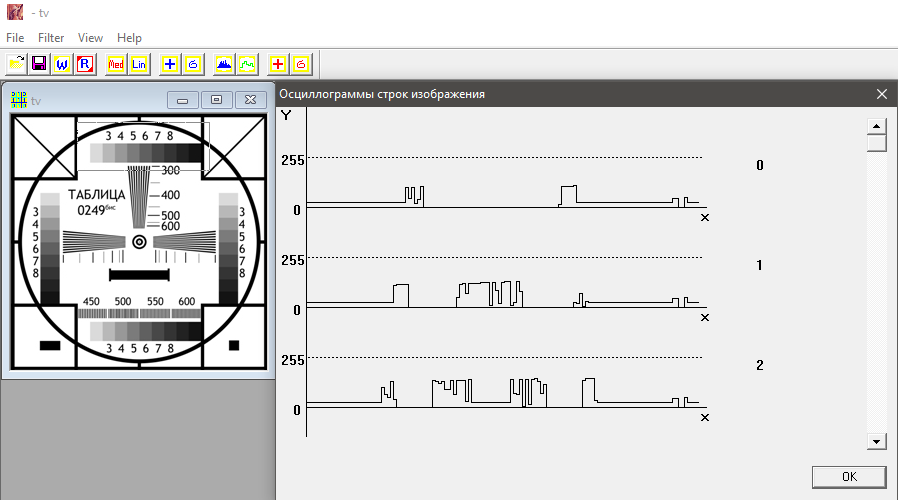Click the red sigma toolbar icon
This screenshot has height=500, width=898.
[301, 64]
